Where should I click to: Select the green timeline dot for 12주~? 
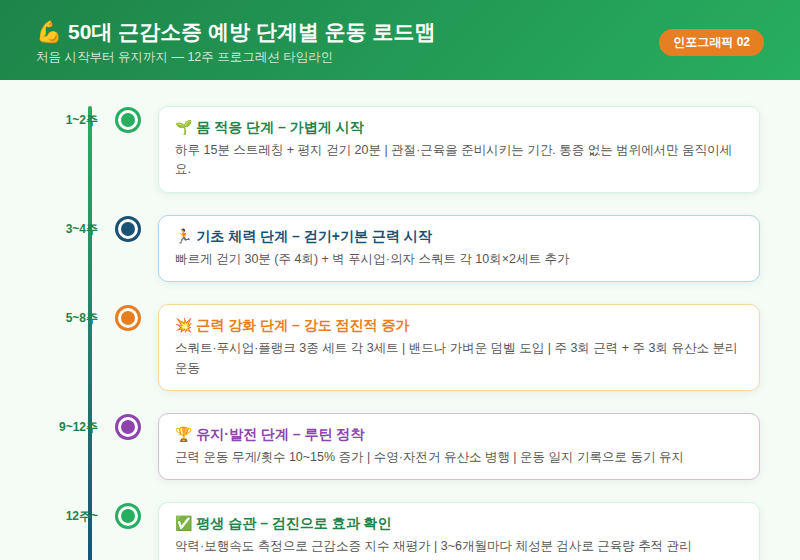(128, 516)
